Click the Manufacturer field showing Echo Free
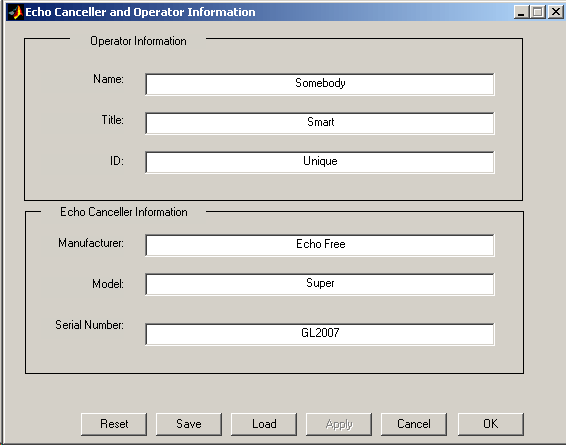The image size is (566, 445). [320, 245]
